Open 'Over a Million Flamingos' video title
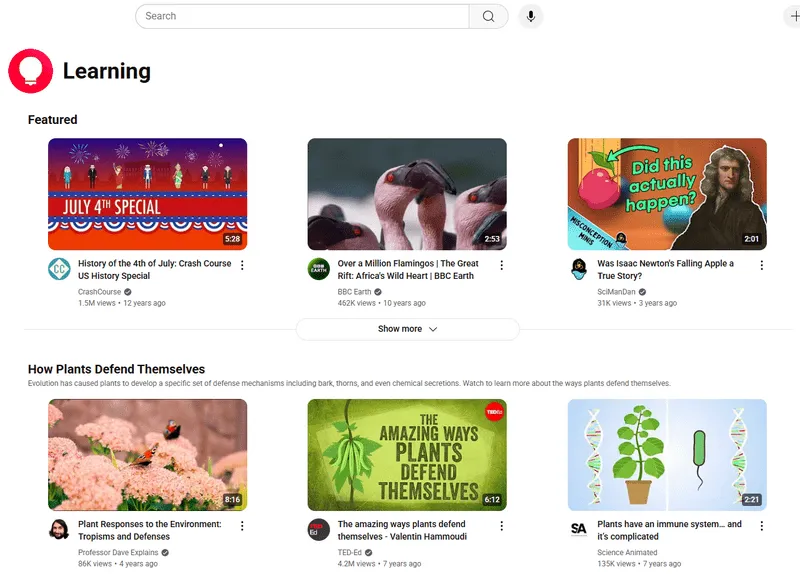The width and height of the screenshot is (800, 574). 408,269
